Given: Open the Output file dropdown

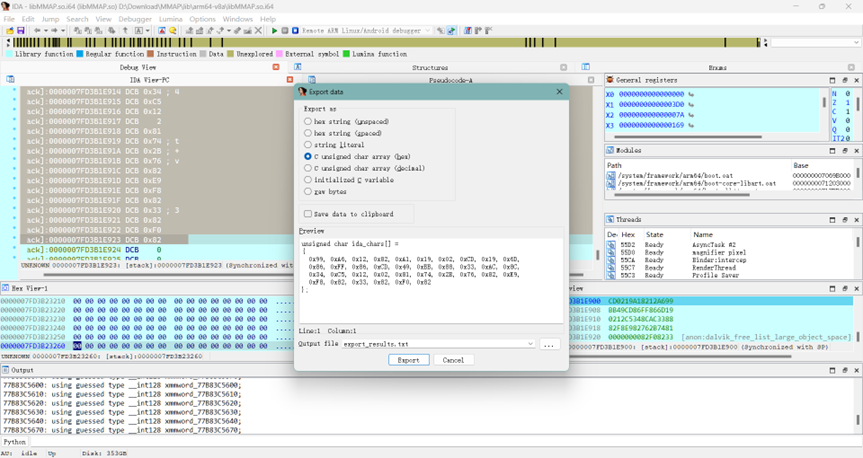Looking at the screenshot, I should point(530,344).
